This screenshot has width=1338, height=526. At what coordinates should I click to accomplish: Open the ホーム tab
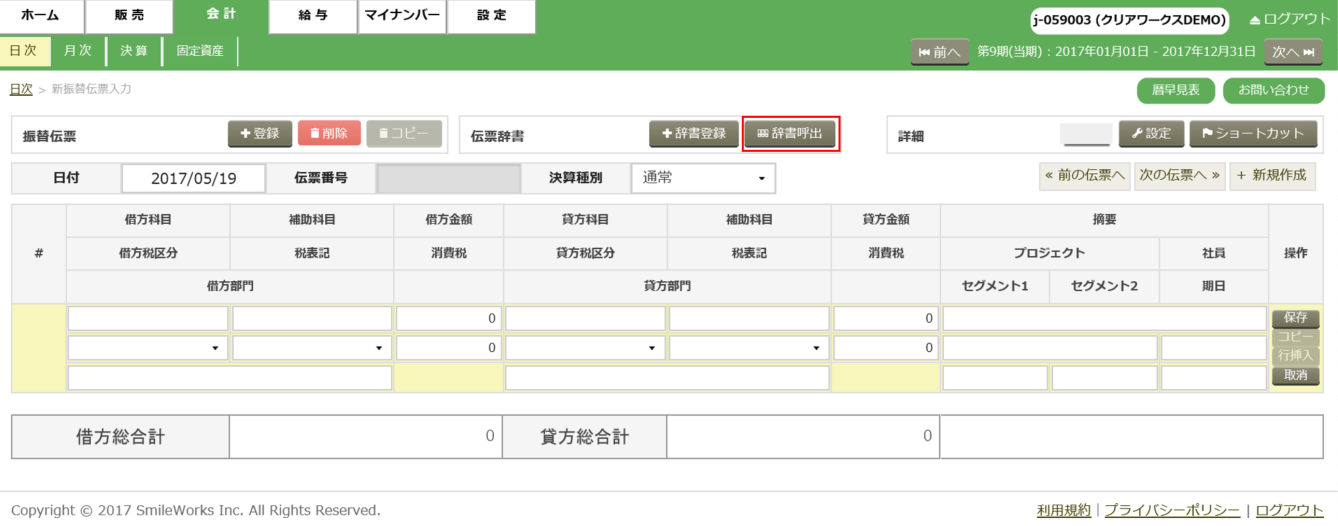tap(41, 16)
